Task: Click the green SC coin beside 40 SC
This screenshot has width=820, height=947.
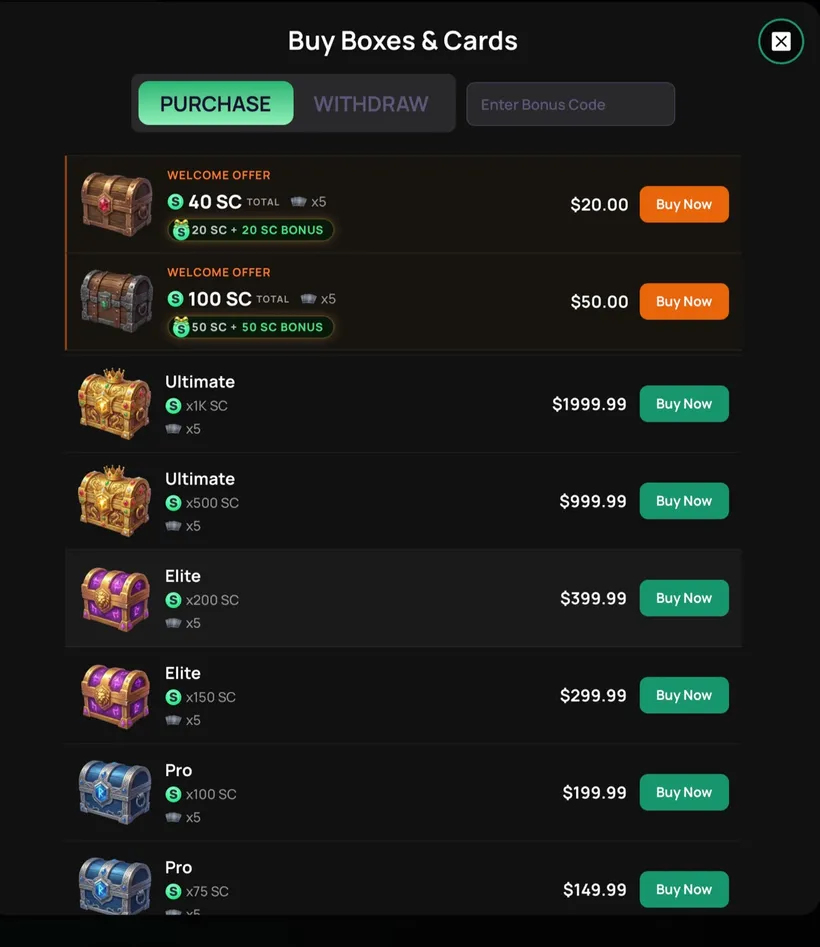Action: pyautogui.click(x=175, y=202)
